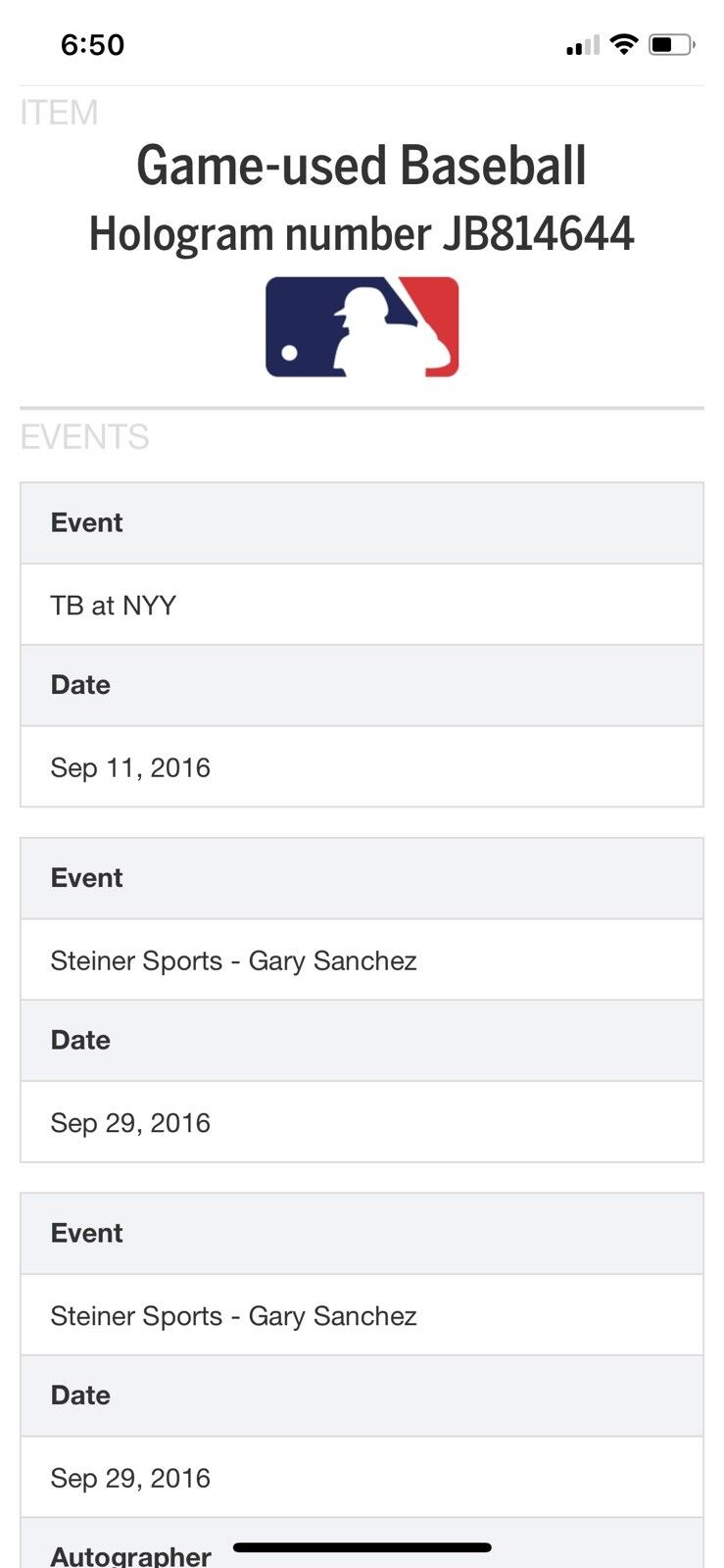724x1568 pixels.
Task: Tap the EVENTS section label
Action: coord(84,436)
